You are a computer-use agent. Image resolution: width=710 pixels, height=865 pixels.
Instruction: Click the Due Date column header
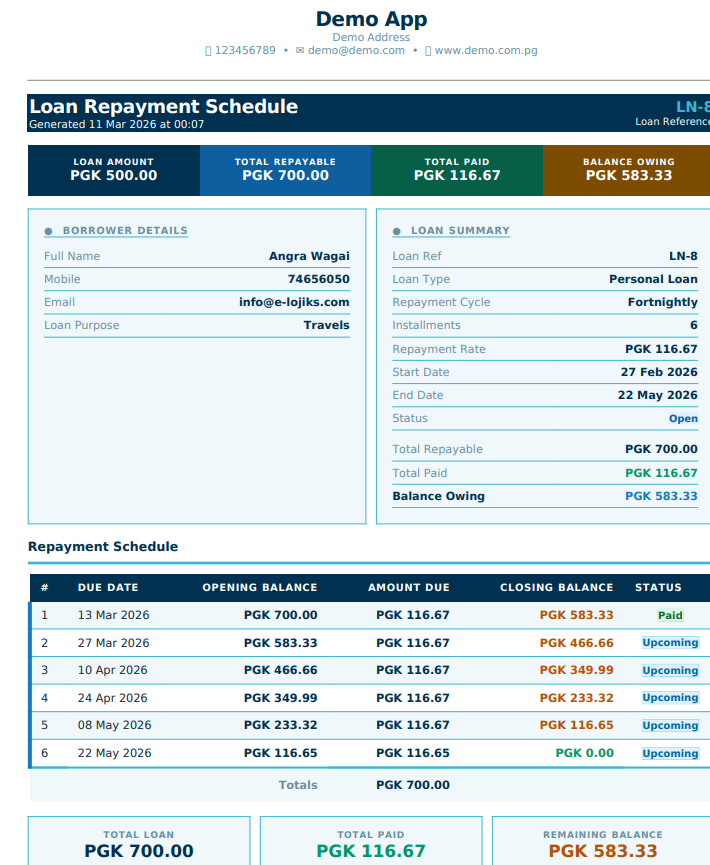point(108,588)
